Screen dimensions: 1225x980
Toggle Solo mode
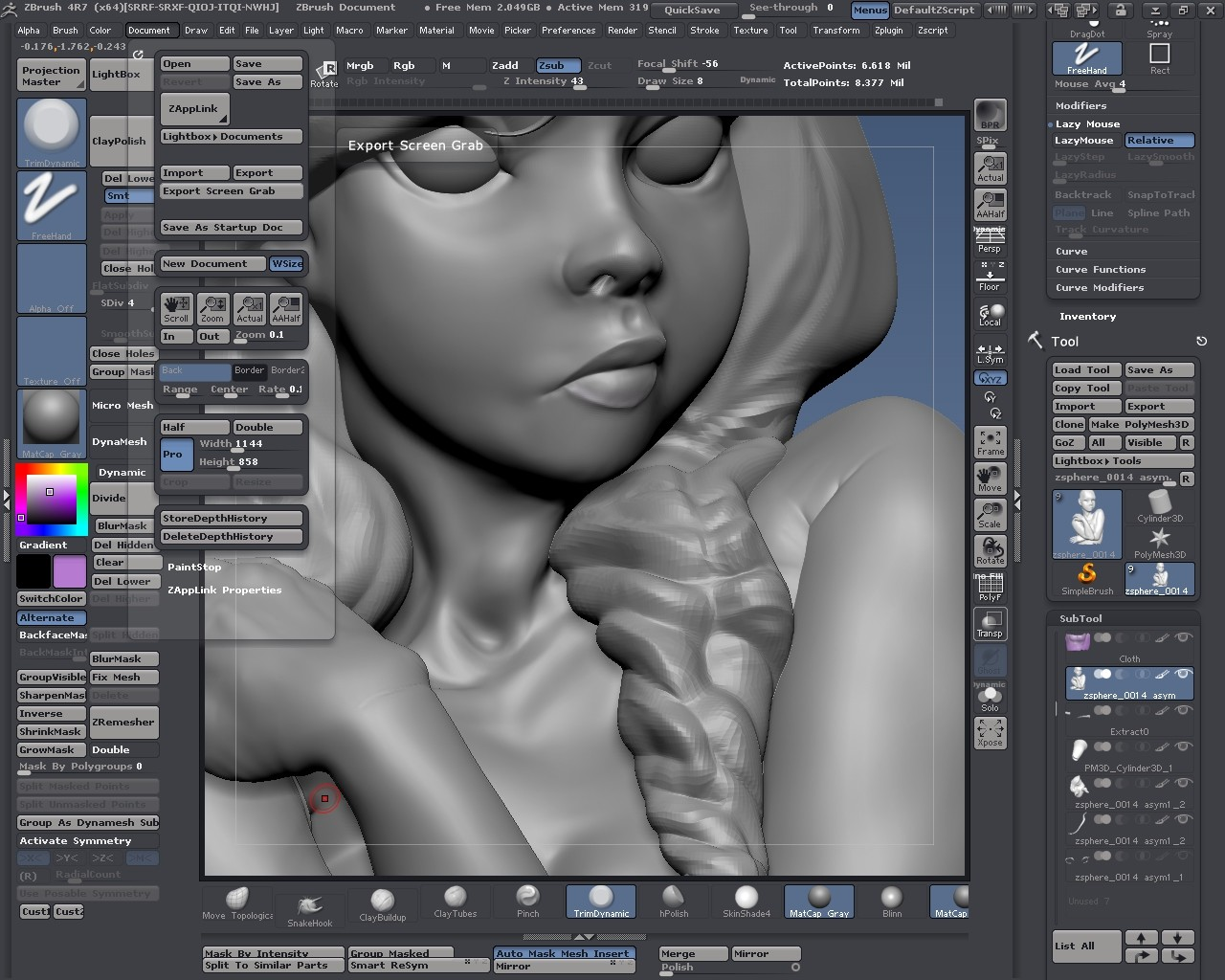point(990,697)
